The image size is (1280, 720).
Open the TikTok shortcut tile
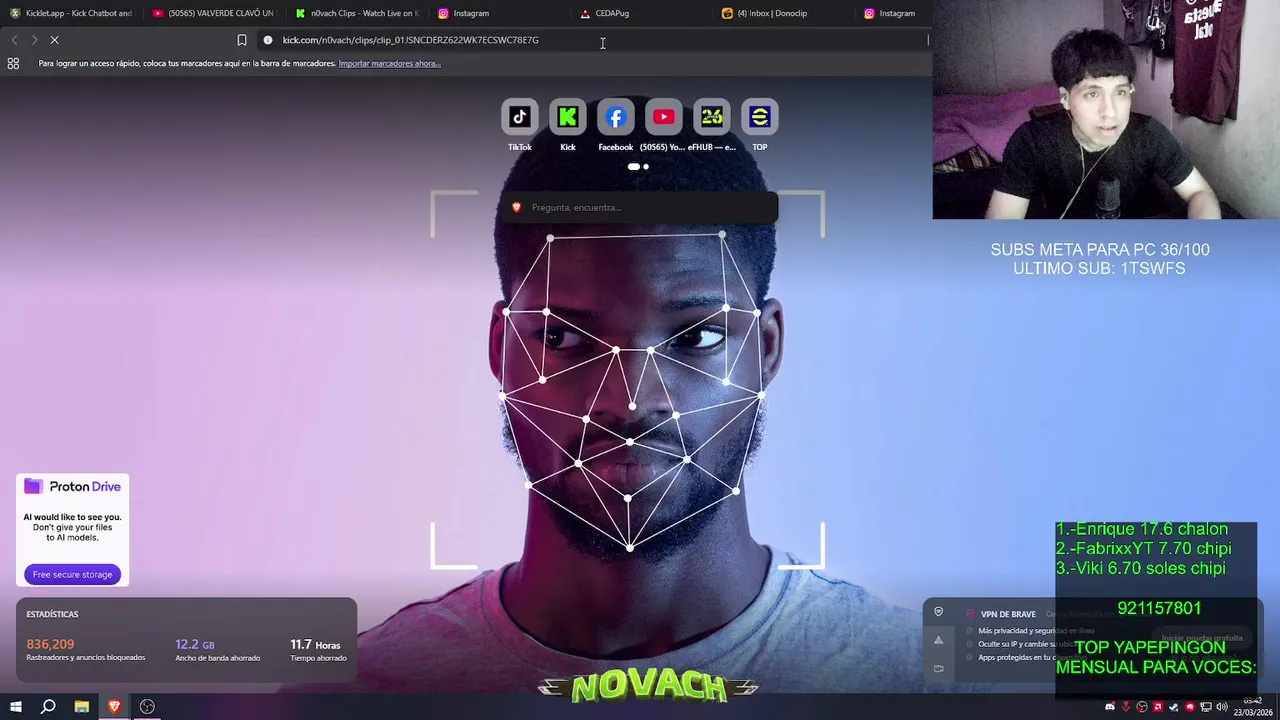(519, 117)
